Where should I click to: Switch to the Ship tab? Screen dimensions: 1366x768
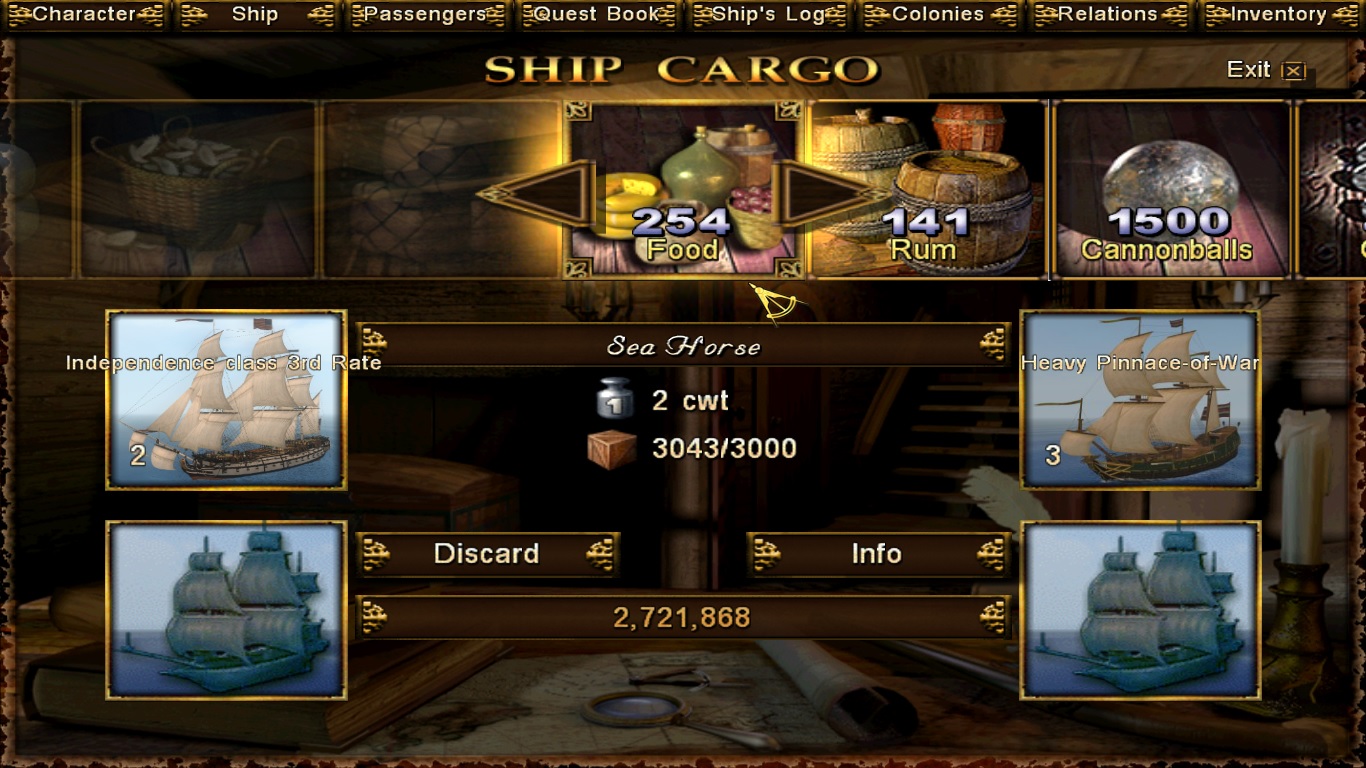point(255,15)
